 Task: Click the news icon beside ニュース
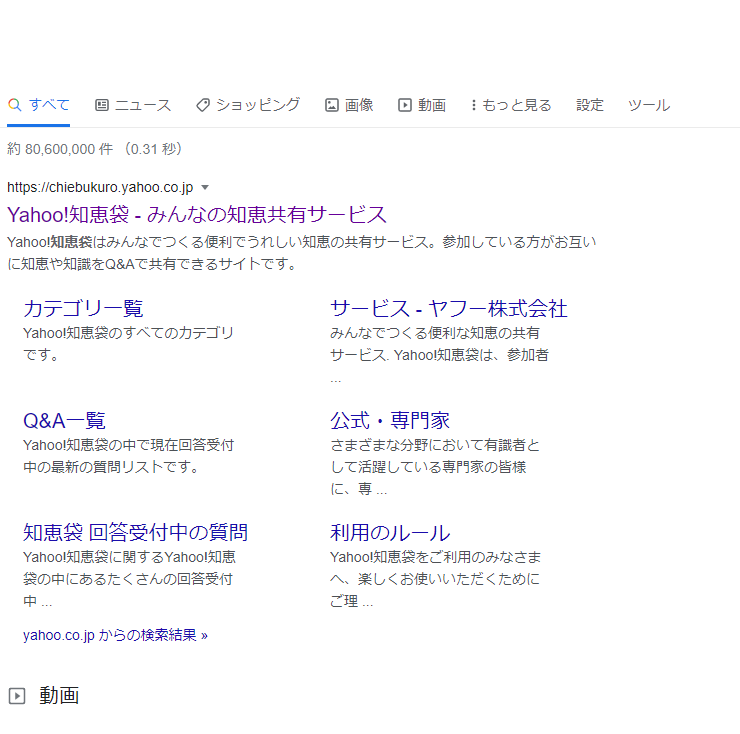point(102,105)
